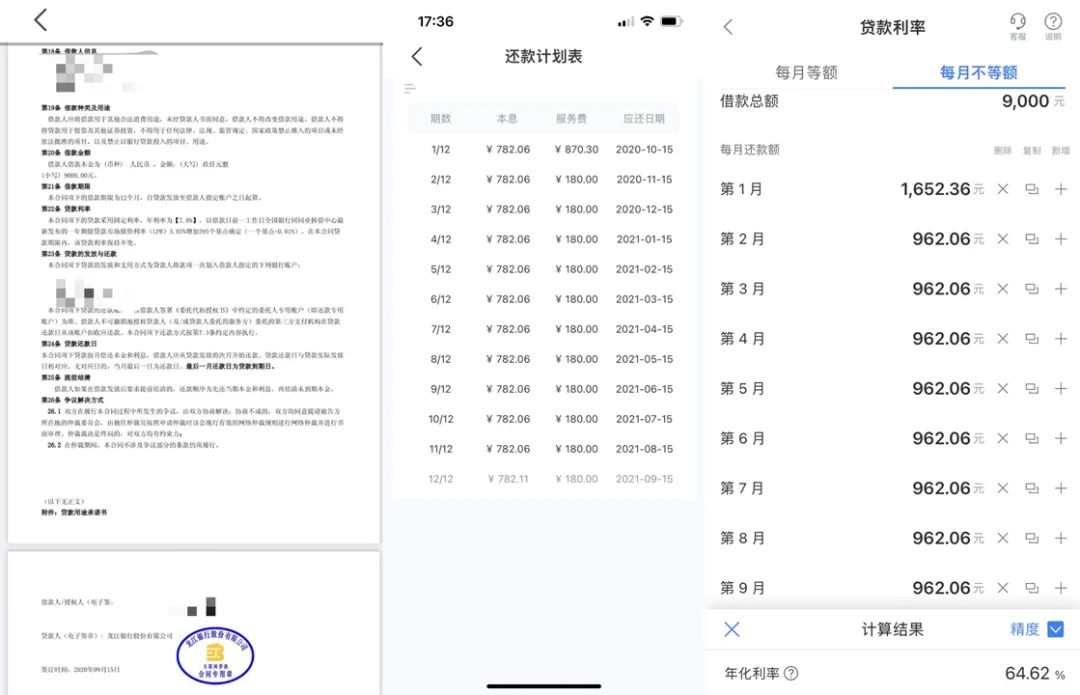Screen dimensions: 1080x695
Task: Click the back arrow above the contract document
Action: tap(40, 20)
